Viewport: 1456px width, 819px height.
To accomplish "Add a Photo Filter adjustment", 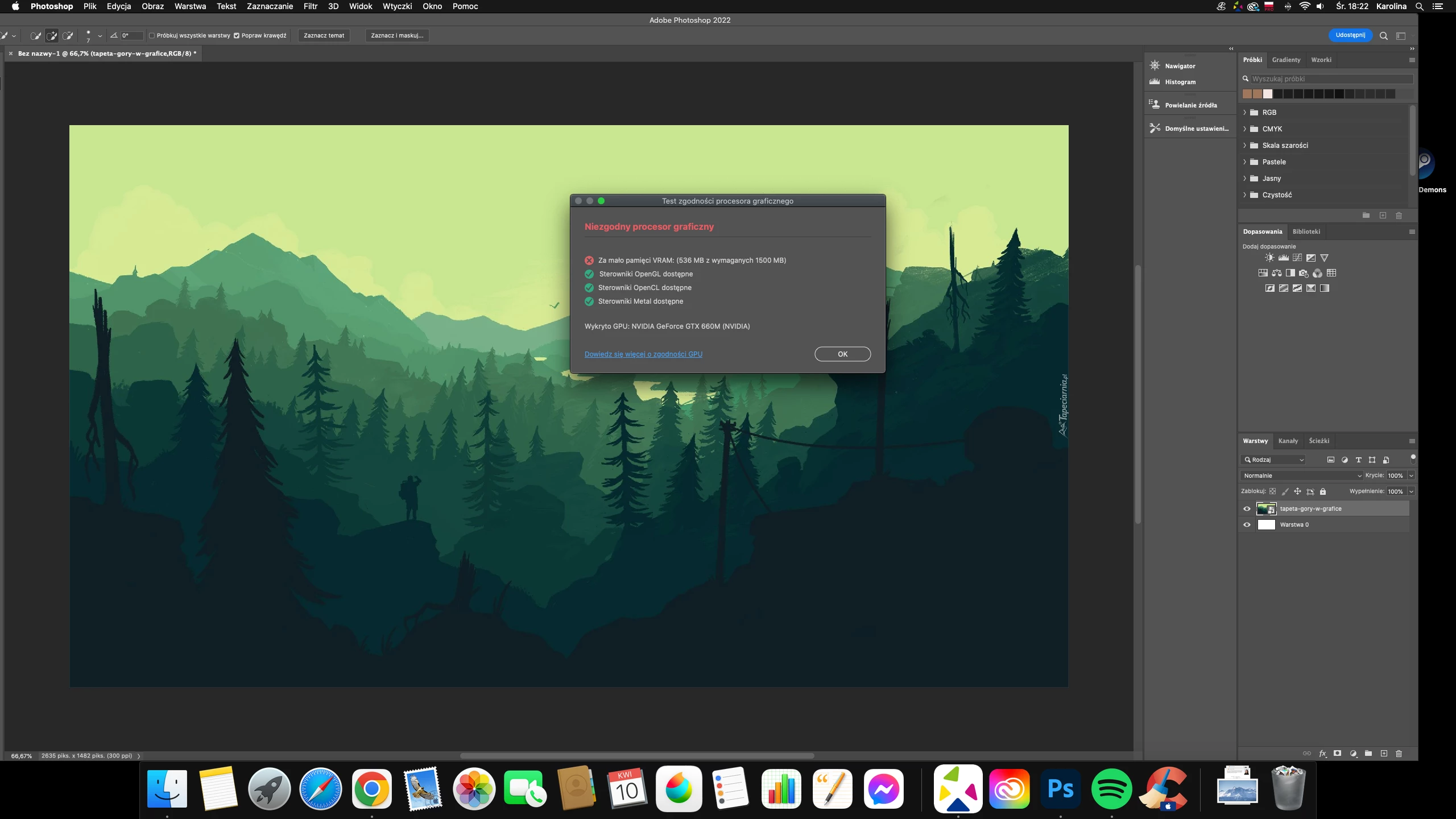I will pos(1304,273).
